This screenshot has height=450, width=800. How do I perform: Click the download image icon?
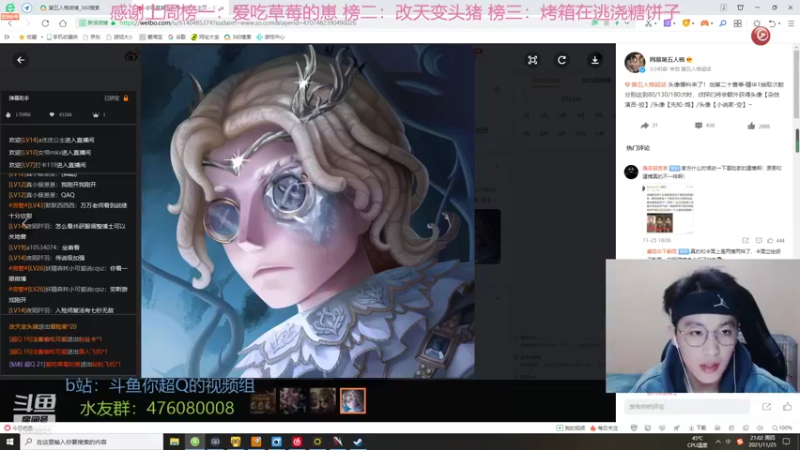click(x=595, y=60)
